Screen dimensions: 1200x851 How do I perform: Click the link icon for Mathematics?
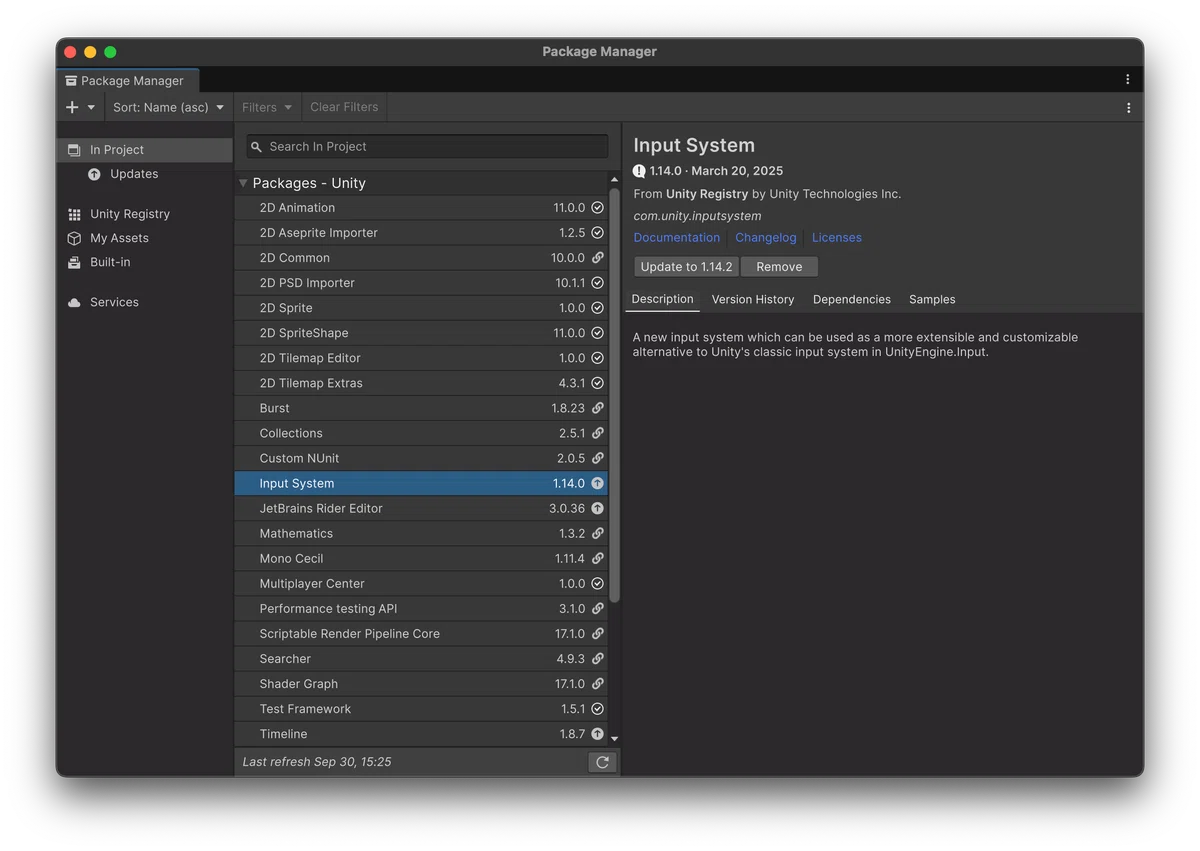click(597, 533)
